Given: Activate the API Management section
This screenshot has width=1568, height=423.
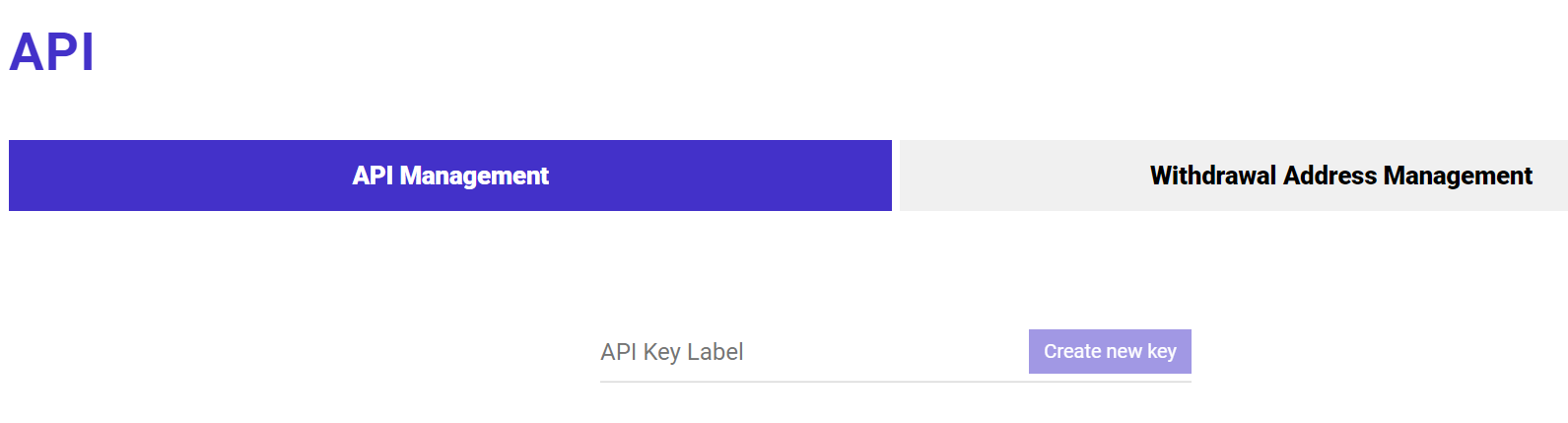Looking at the screenshot, I should pos(450,176).
